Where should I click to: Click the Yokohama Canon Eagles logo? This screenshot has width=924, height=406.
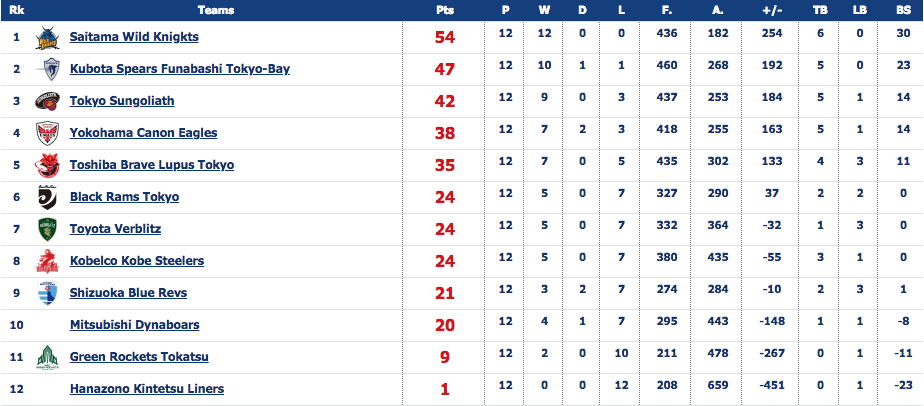pyautogui.click(x=47, y=133)
